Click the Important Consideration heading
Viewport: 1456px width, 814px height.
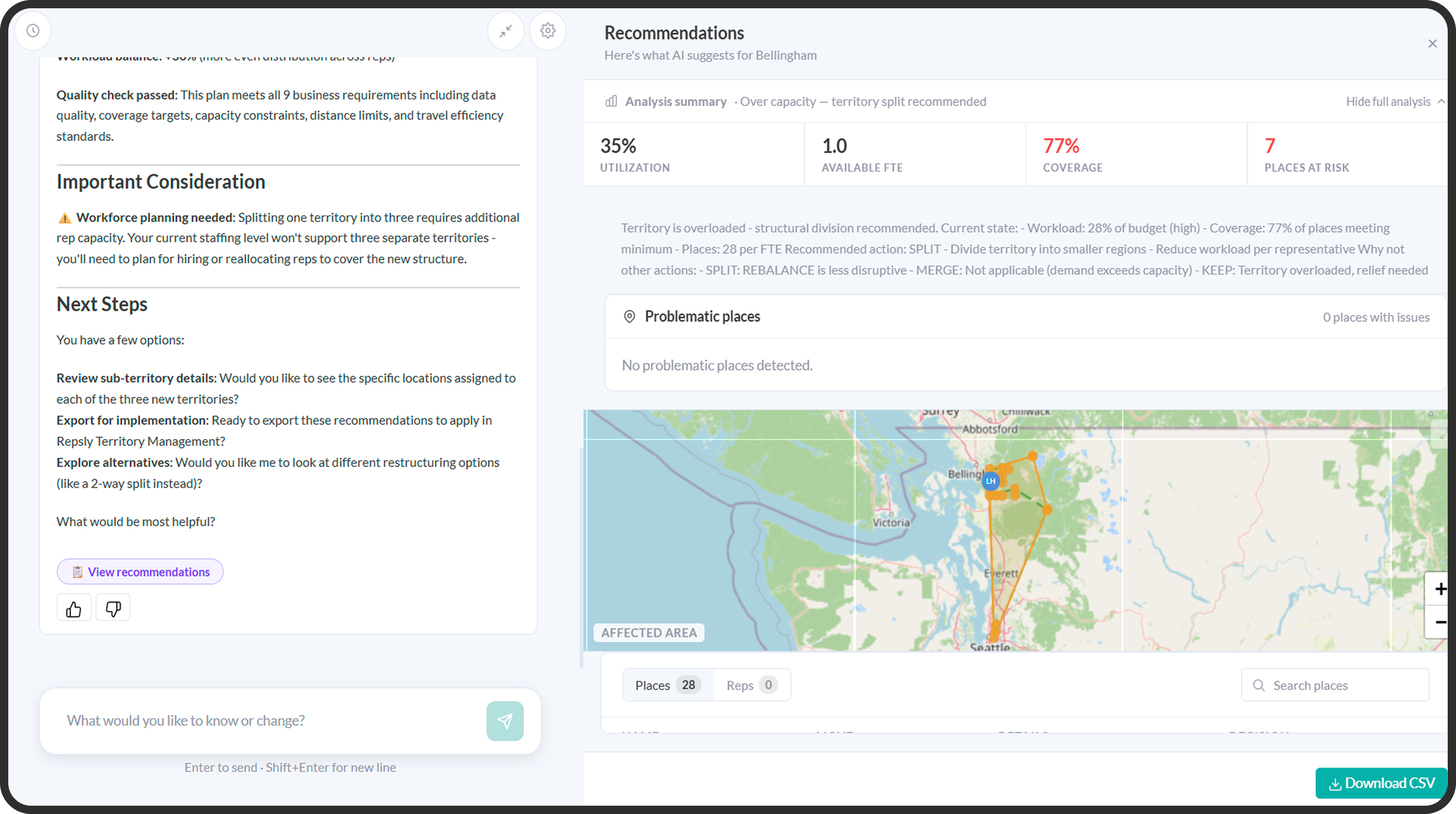161,181
